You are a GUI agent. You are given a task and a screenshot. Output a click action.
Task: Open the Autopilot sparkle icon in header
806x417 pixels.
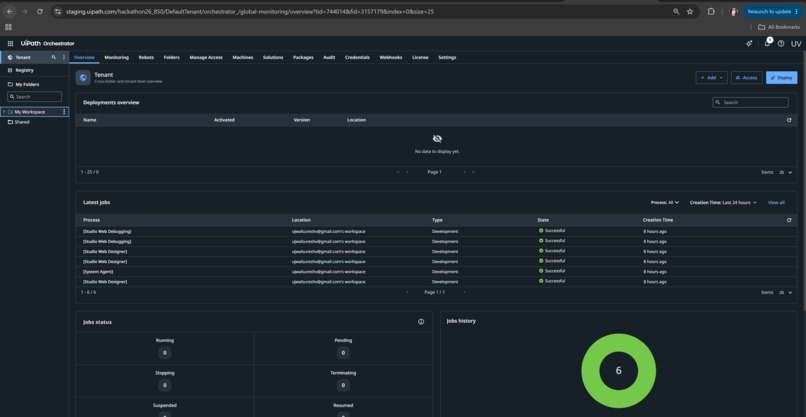749,44
